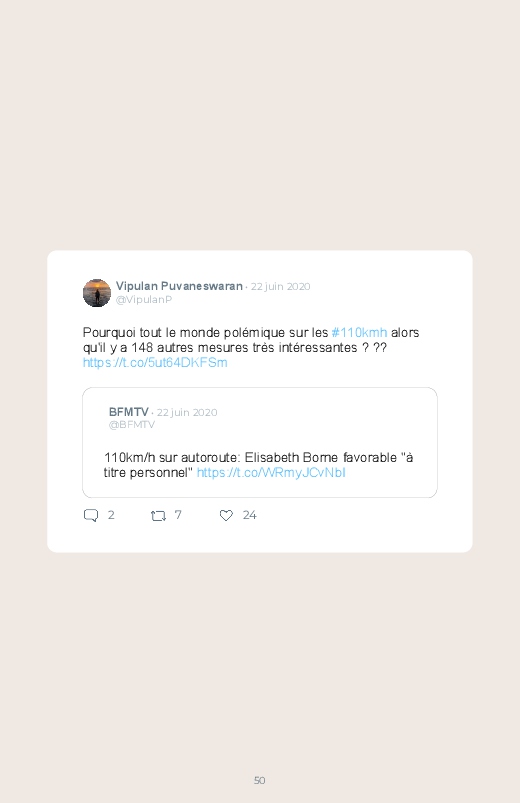520x803 pixels.
Task: Click the like count 24
Action: pos(249,515)
